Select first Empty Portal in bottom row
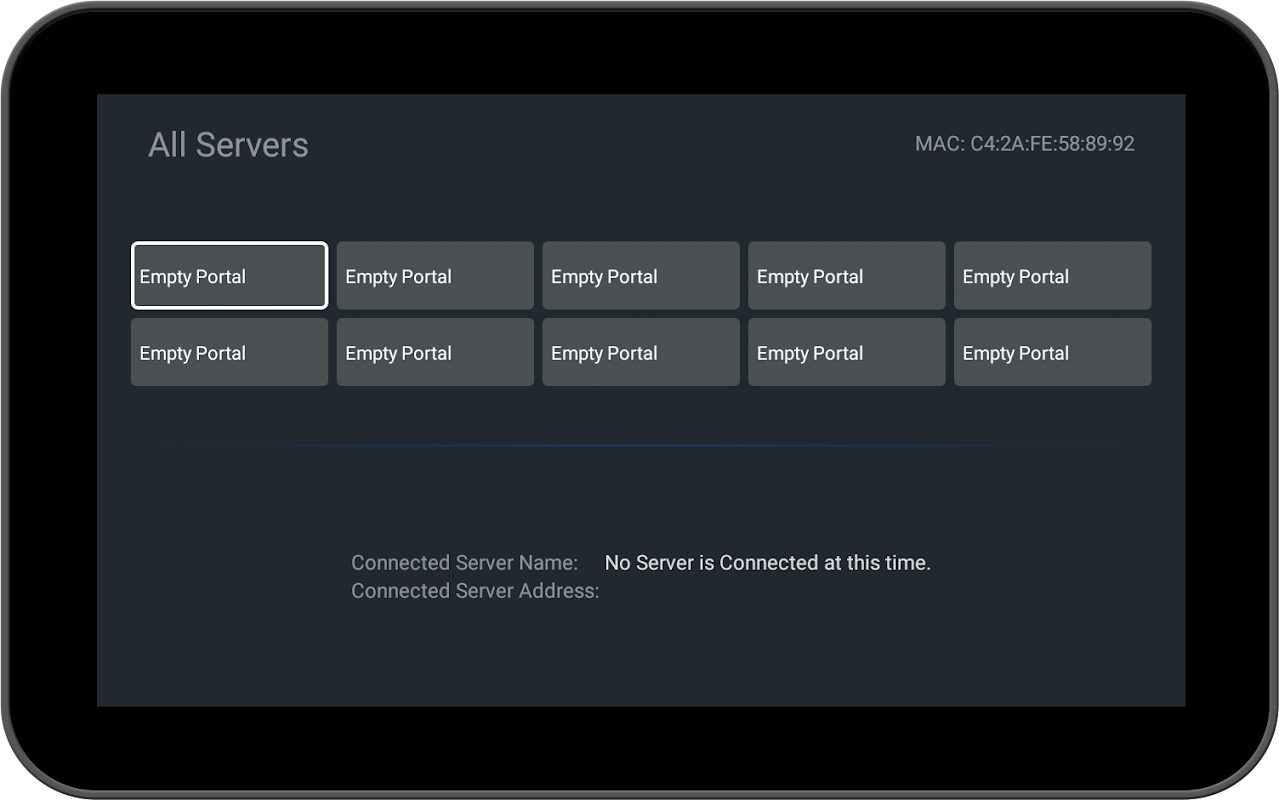Viewport: 1279px width, 800px height. 229,352
